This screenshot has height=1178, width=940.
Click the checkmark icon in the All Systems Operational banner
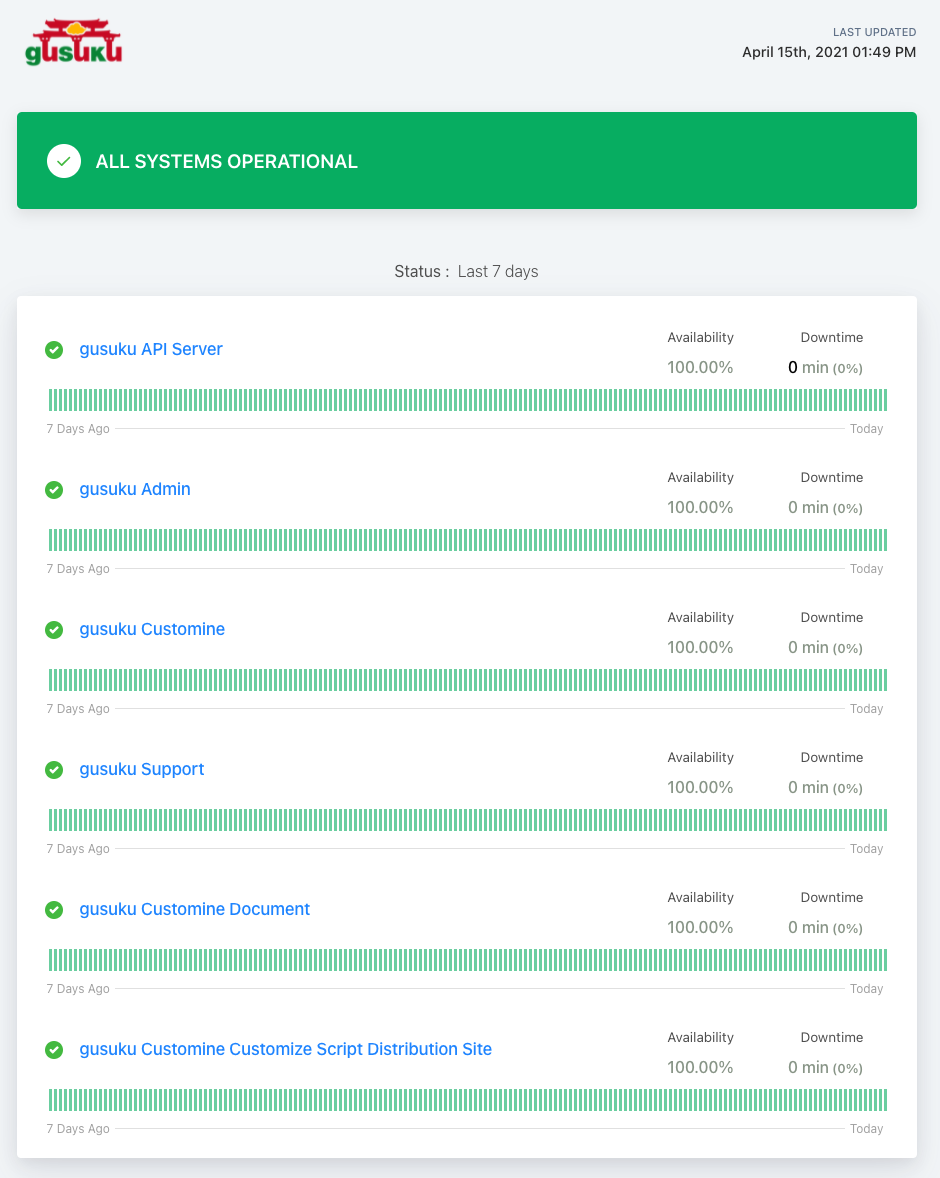point(64,161)
